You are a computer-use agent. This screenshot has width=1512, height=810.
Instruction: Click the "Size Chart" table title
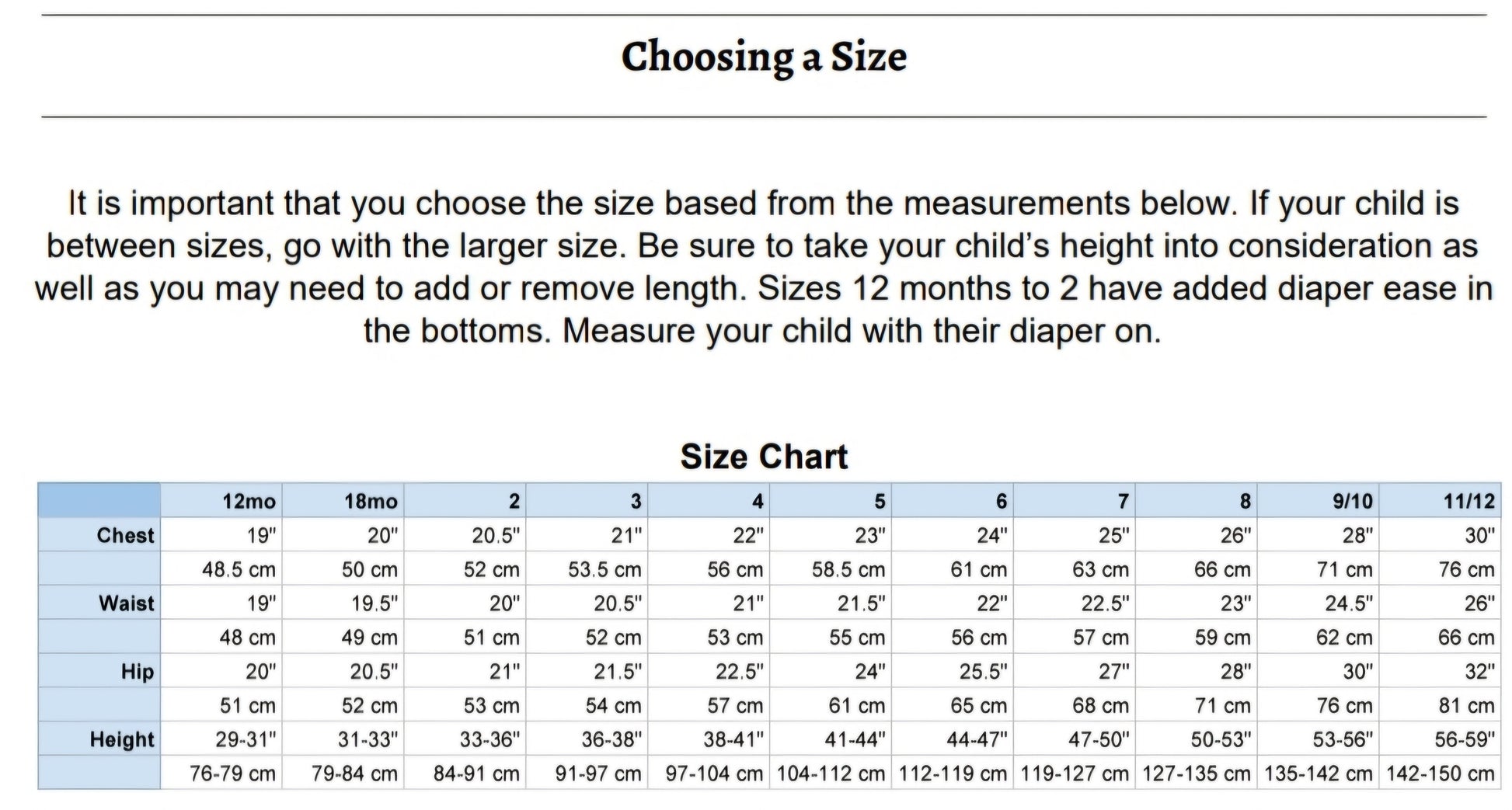point(764,457)
